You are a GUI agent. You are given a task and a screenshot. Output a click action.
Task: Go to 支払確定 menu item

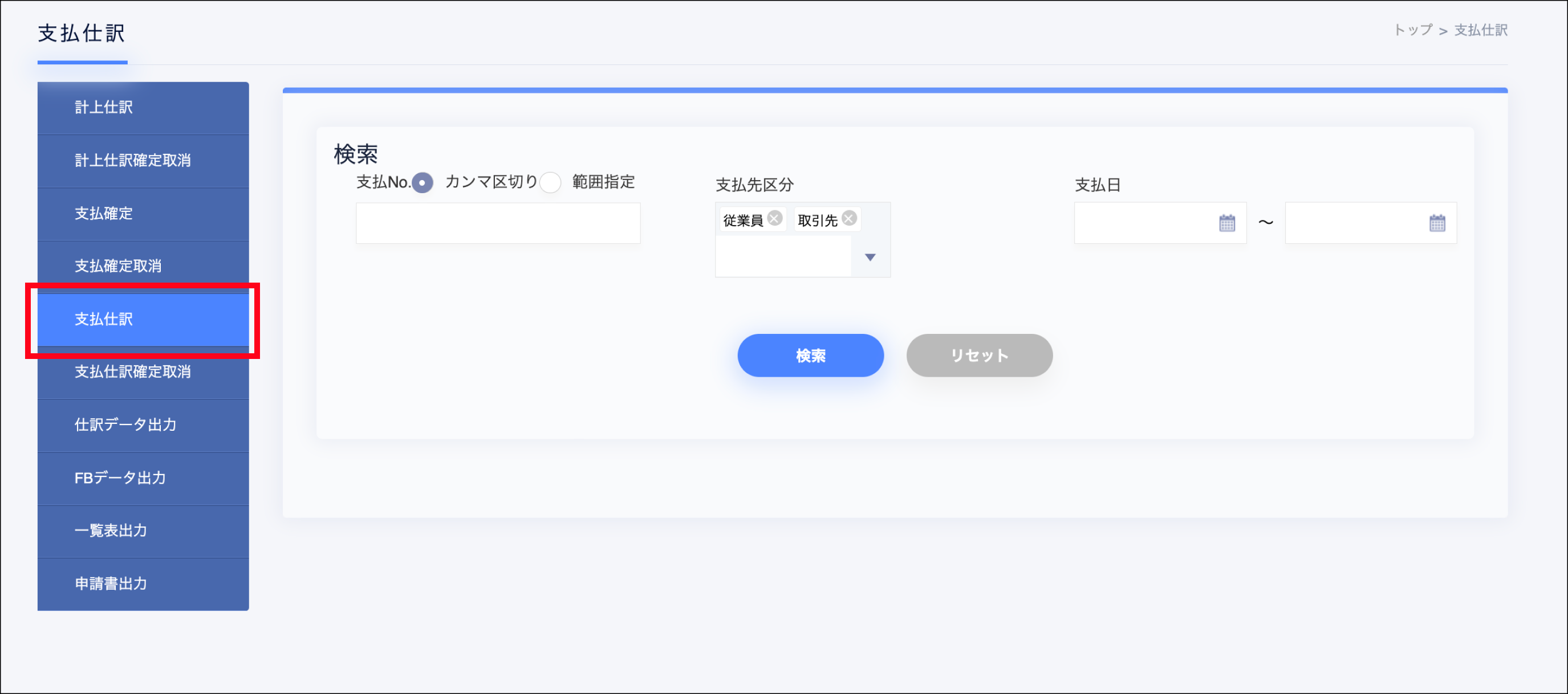coord(143,214)
